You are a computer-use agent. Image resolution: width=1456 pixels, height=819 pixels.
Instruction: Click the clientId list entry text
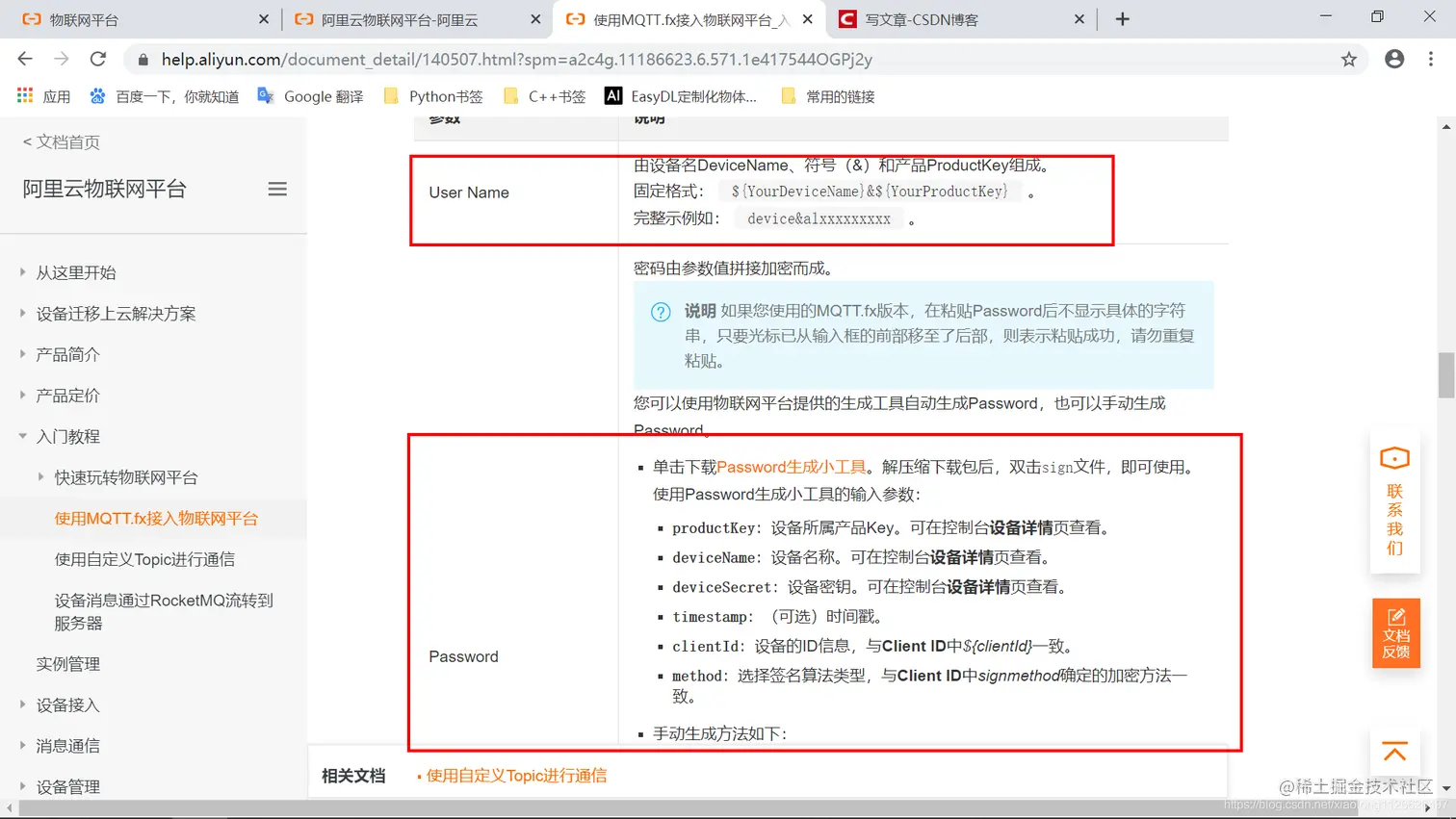coord(873,647)
